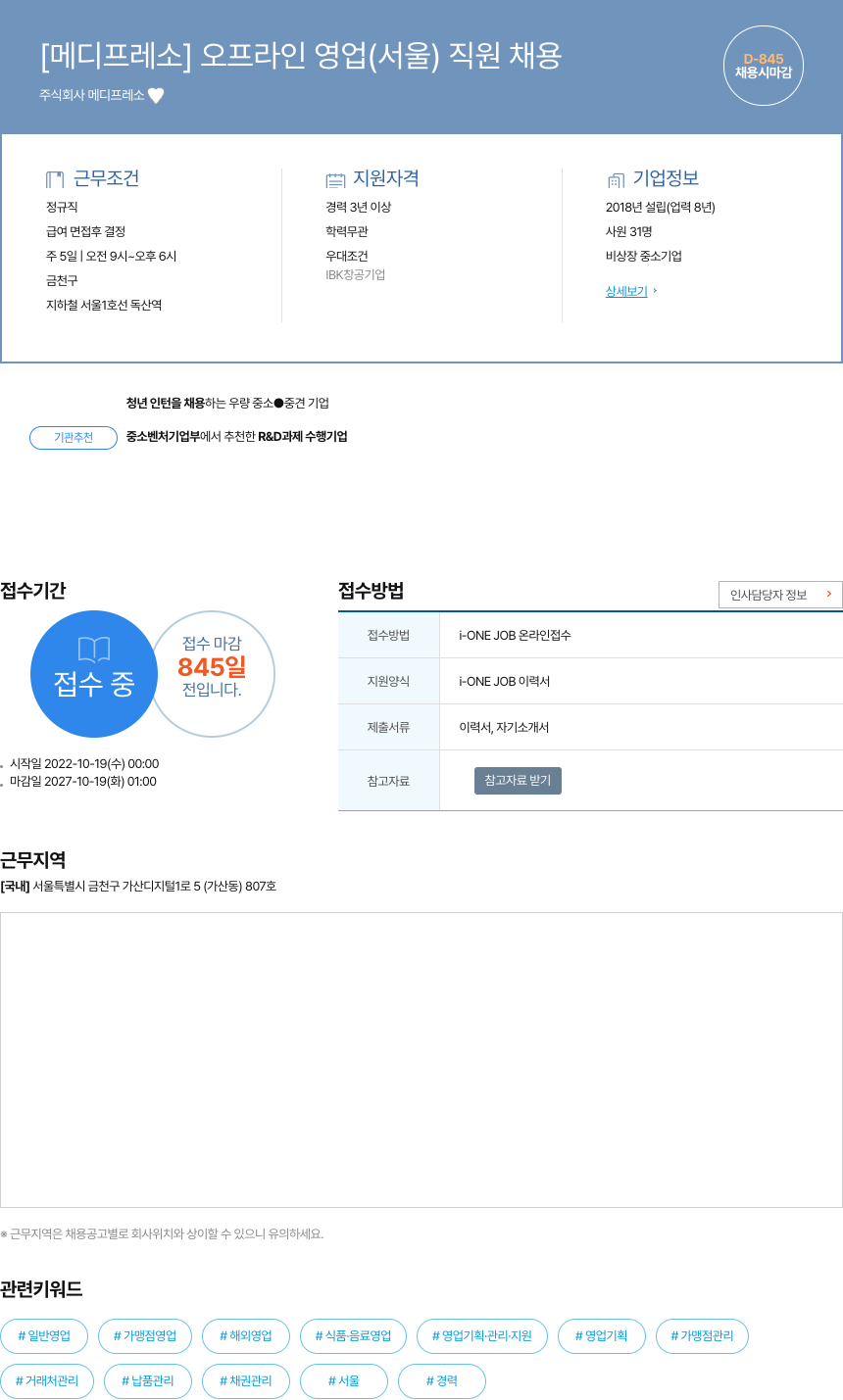Select the # 가맹점영업 keyword tag
This screenshot has width=843, height=1400.
point(145,1336)
